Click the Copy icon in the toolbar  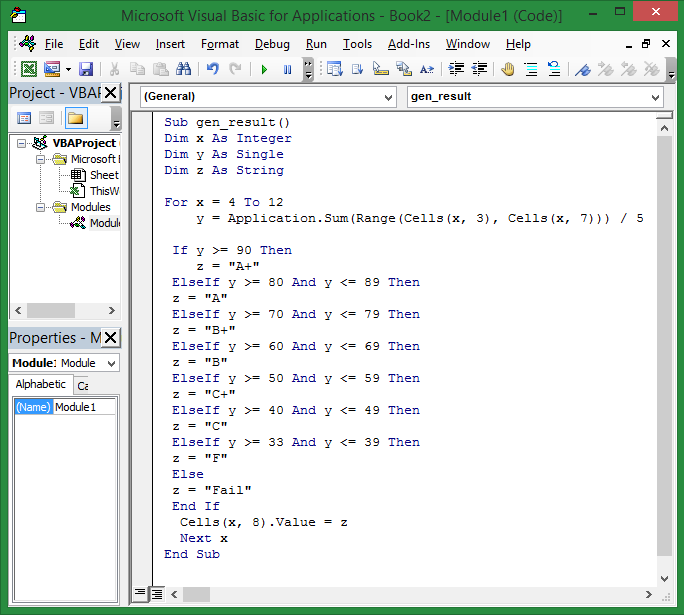coord(137,69)
